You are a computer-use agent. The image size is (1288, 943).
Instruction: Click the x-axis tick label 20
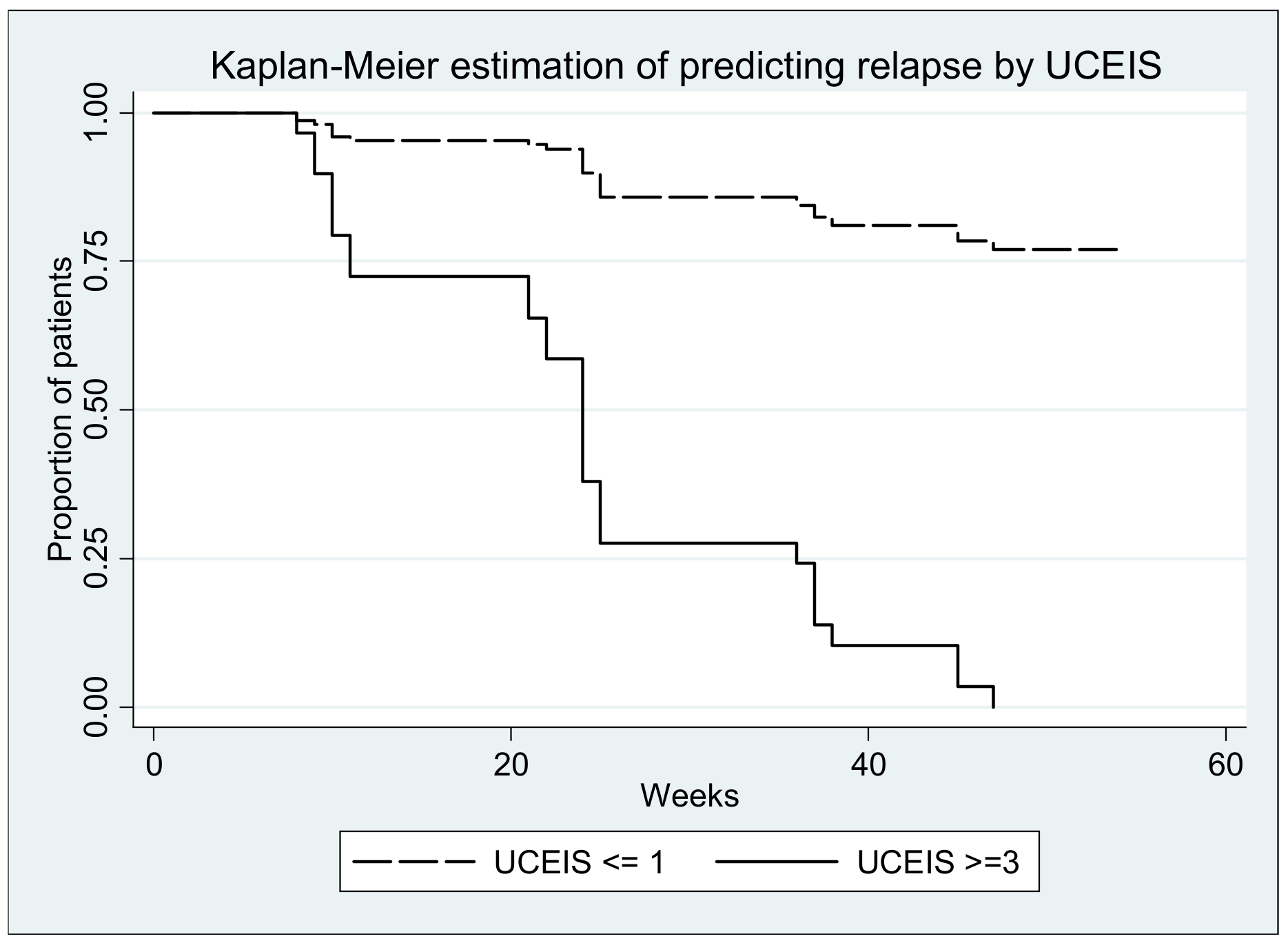tap(511, 766)
